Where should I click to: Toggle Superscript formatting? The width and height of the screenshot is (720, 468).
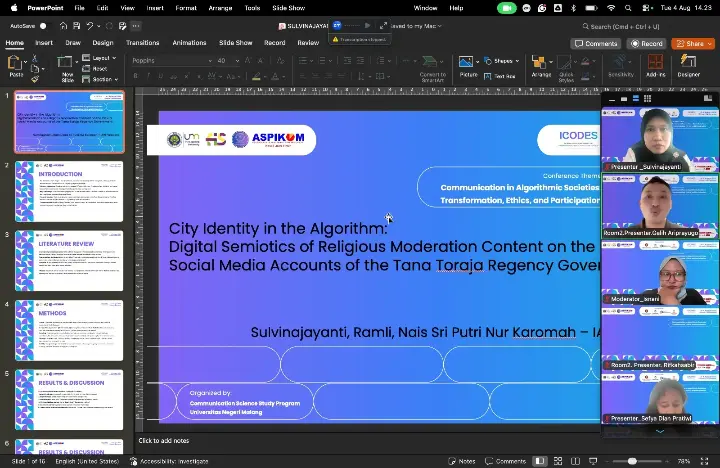coord(186,76)
